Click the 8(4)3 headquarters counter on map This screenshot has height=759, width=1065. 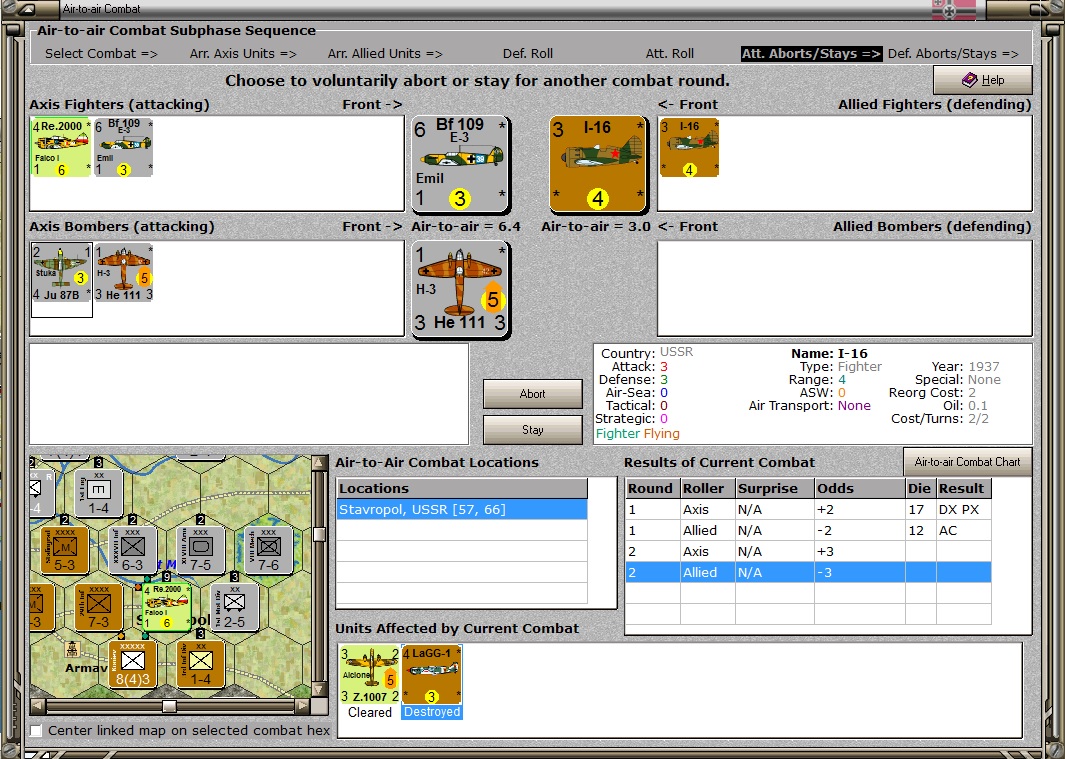click(133, 665)
